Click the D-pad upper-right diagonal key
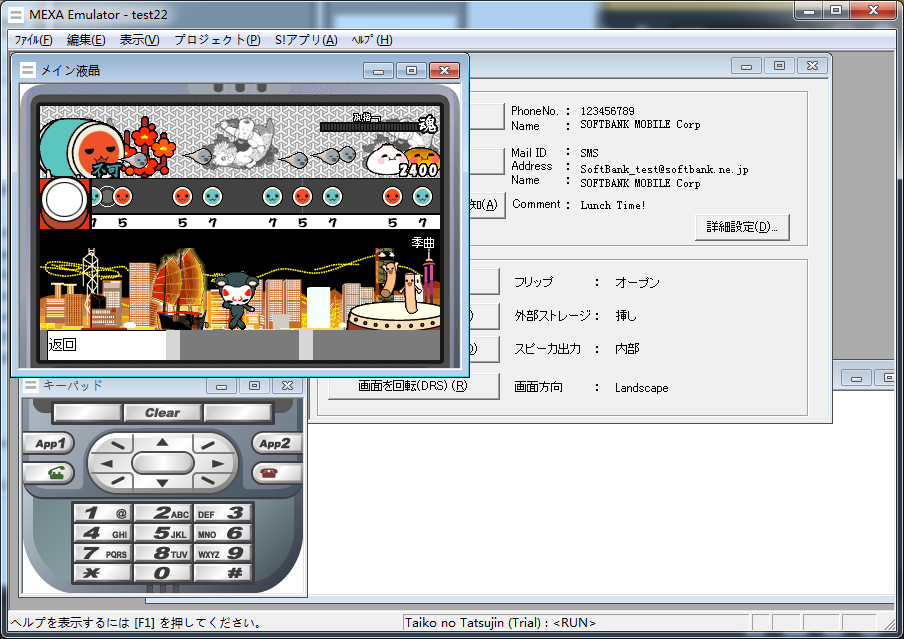 [208, 445]
